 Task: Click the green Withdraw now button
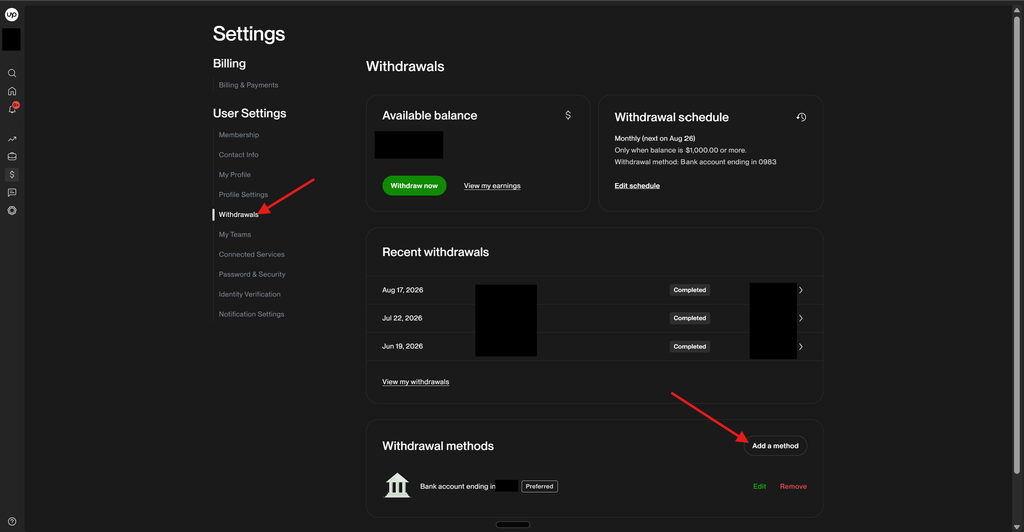(414, 185)
